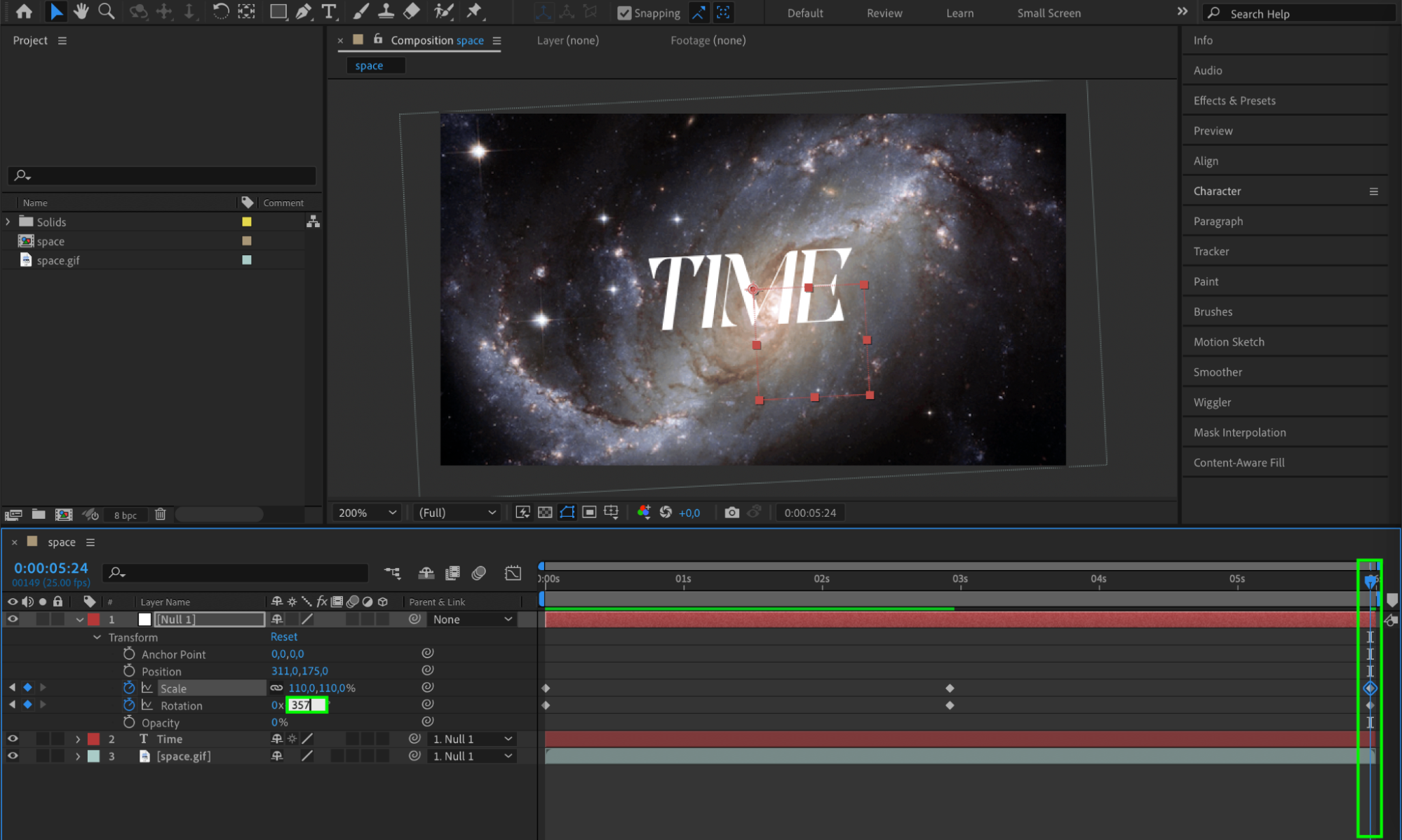Click the 8 bpc color depth button
This screenshot has width=1402, height=840.
126,515
